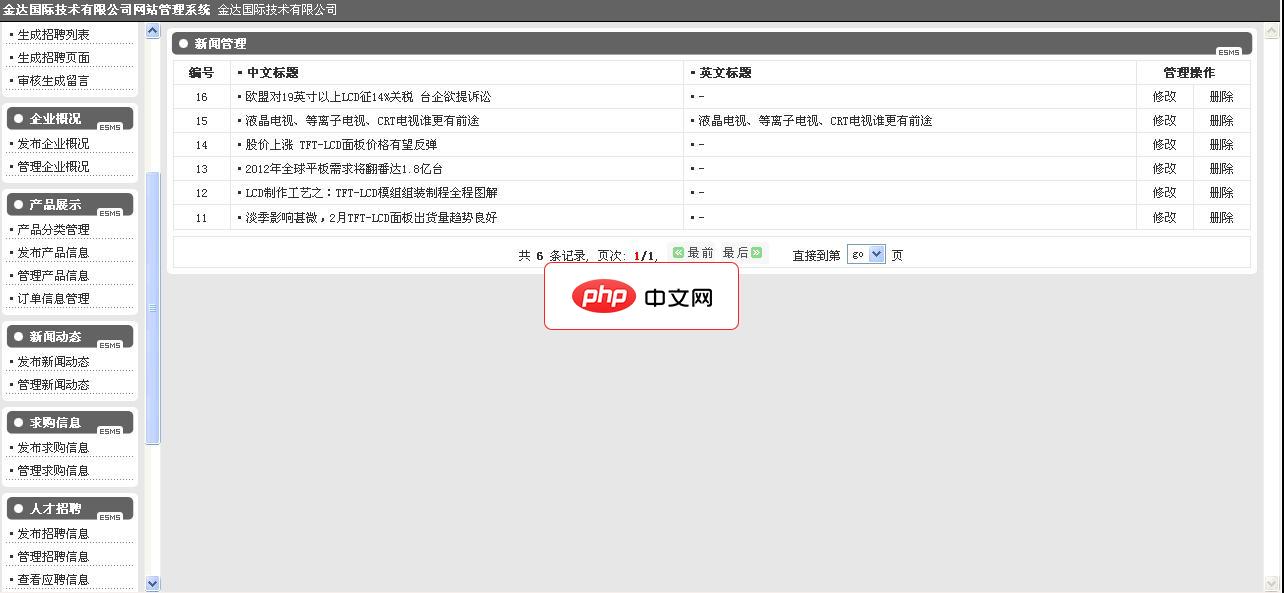Open 生成招聘页面 in the sidebar

click(x=53, y=58)
